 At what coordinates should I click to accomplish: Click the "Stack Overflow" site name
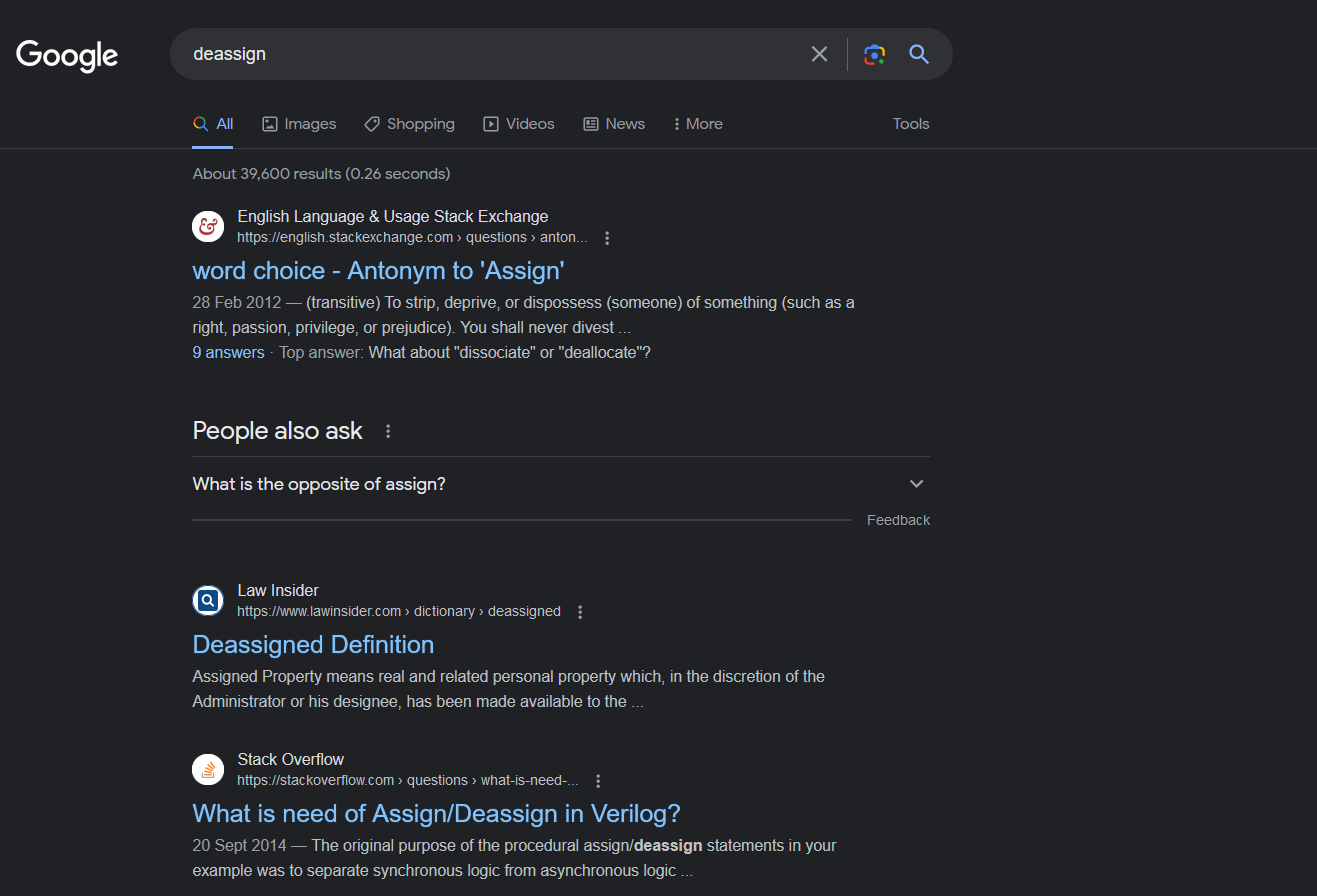[290, 760]
